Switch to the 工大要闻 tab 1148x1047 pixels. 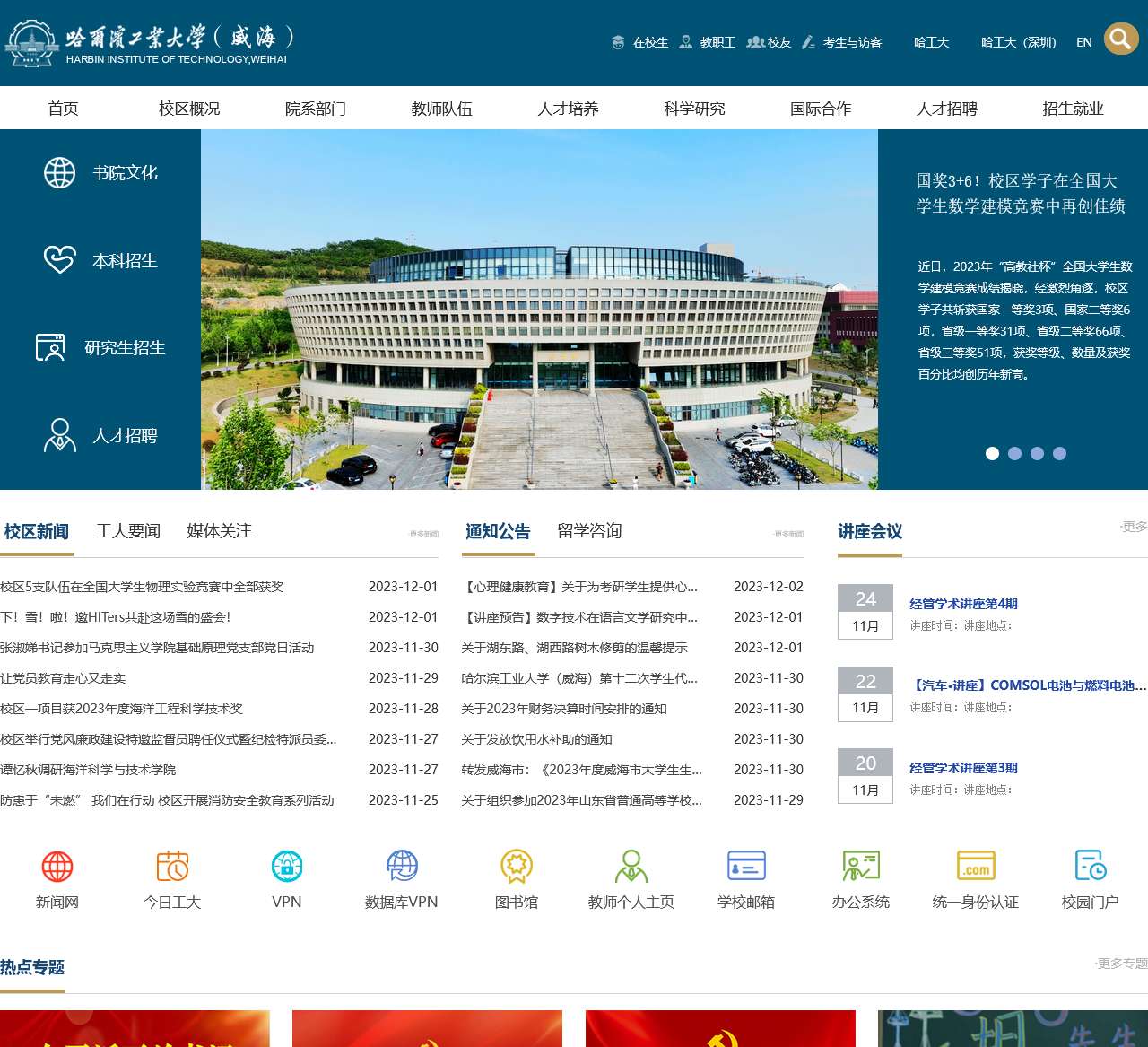click(x=128, y=531)
